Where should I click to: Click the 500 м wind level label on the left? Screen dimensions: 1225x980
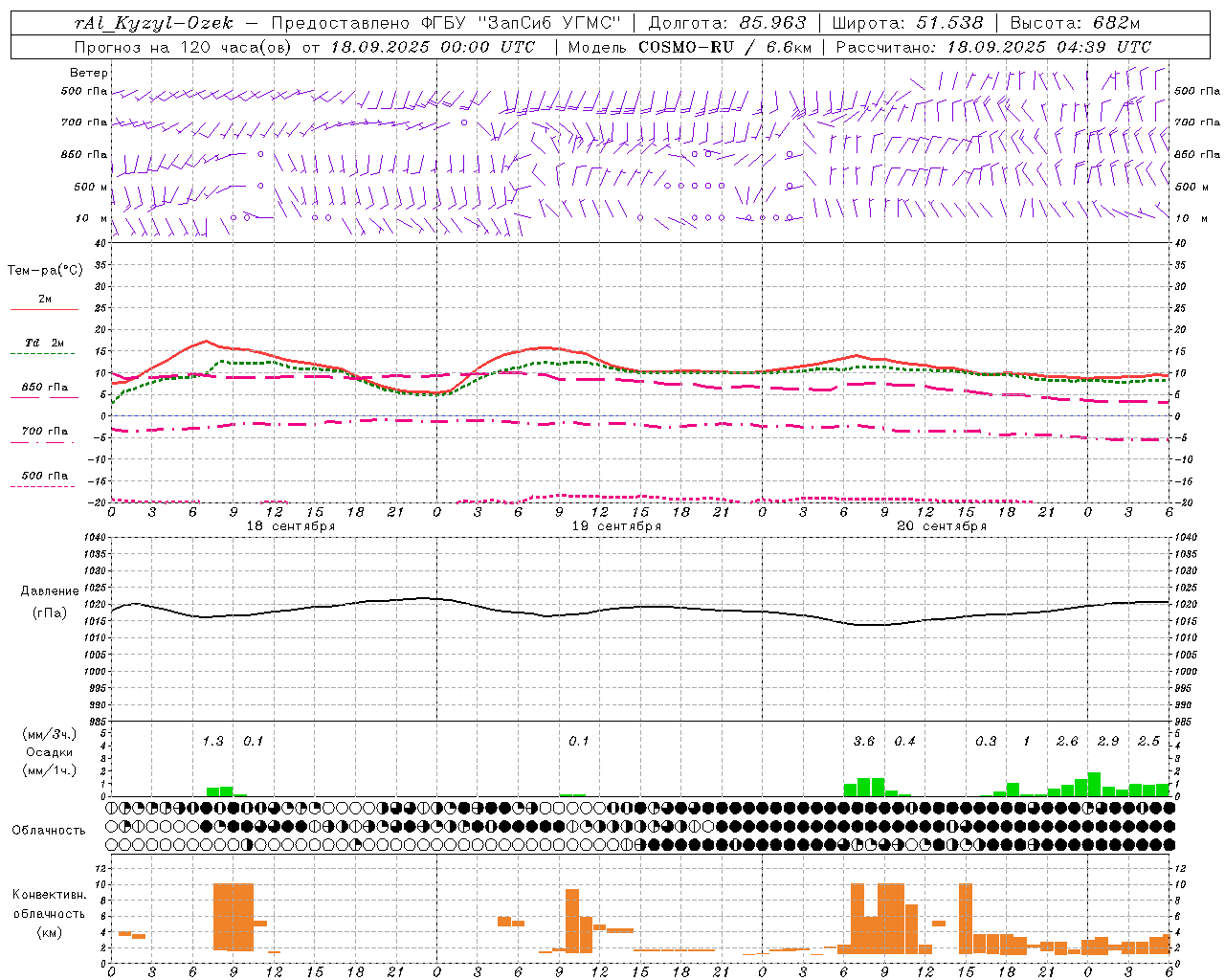(91, 187)
